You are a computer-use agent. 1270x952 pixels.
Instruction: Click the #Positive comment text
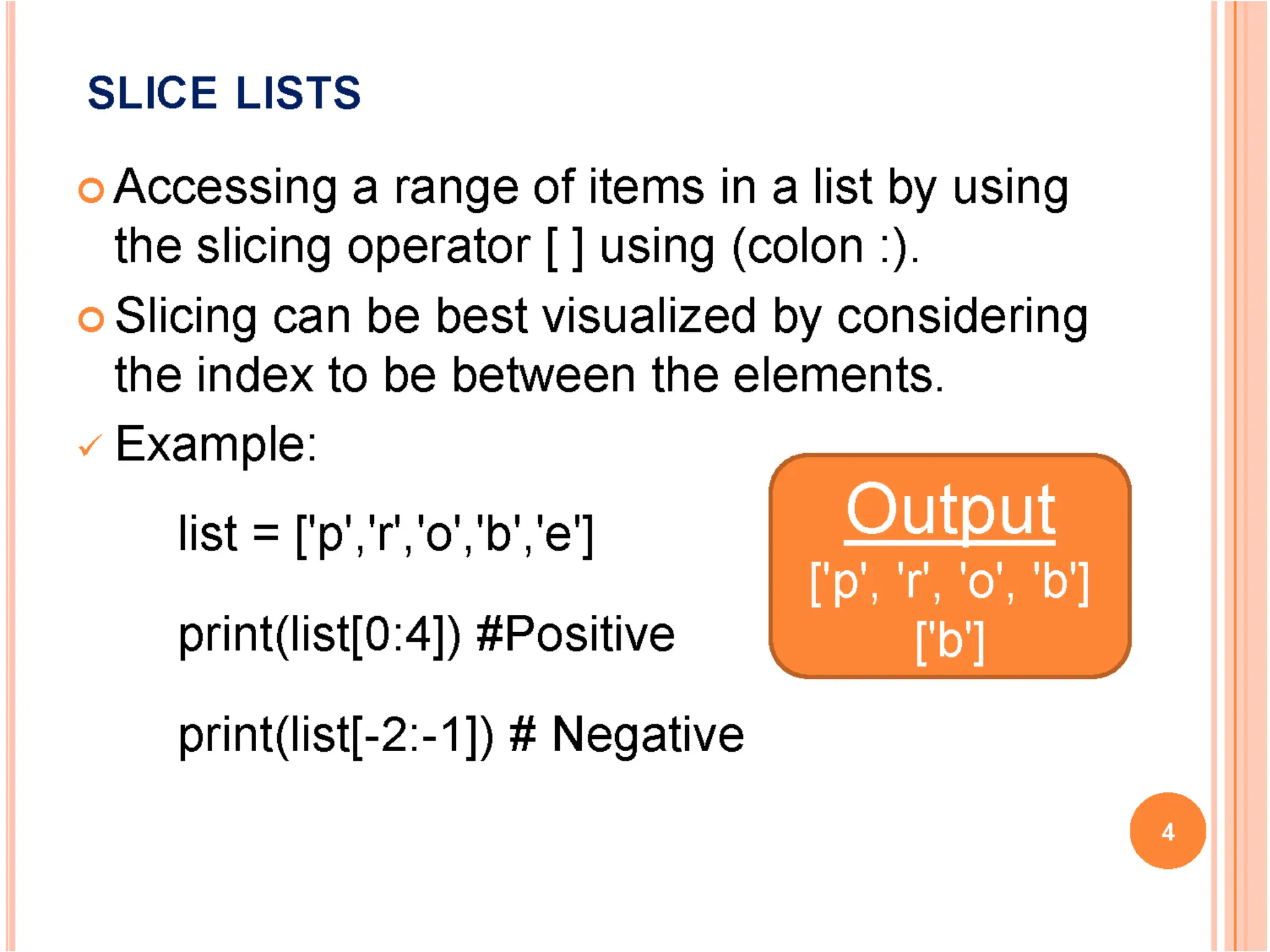coord(575,635)
